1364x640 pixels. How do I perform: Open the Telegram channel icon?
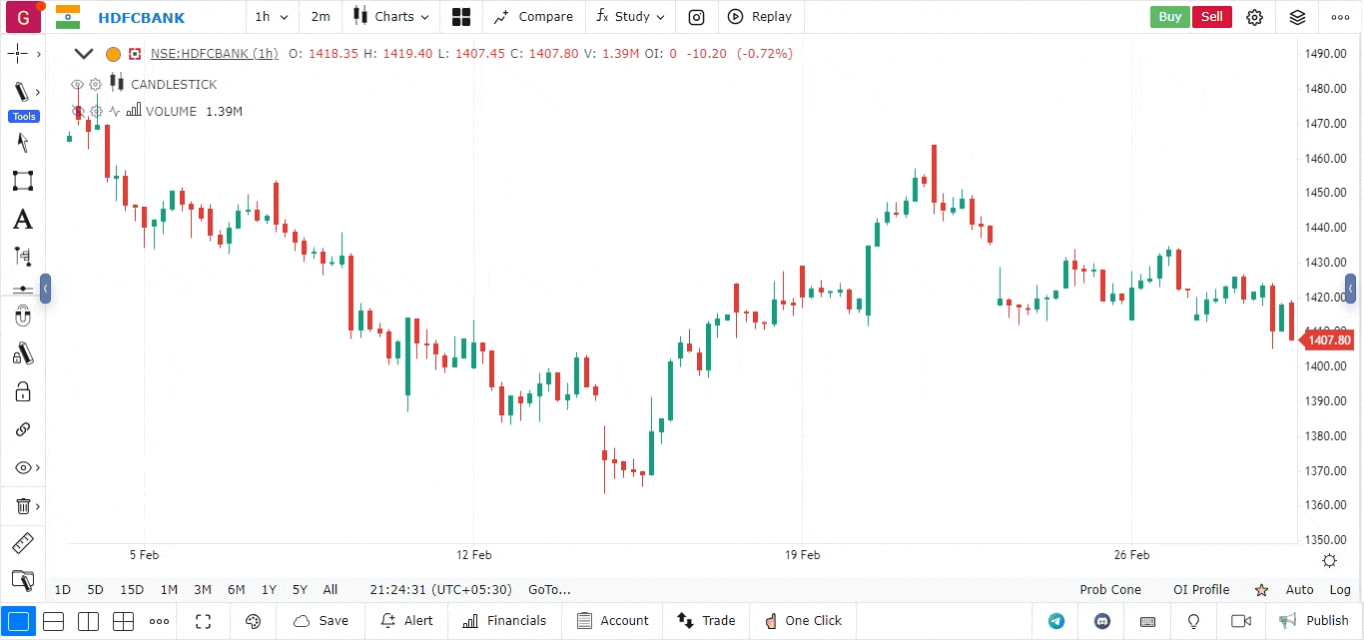[x=1056, y=621]
